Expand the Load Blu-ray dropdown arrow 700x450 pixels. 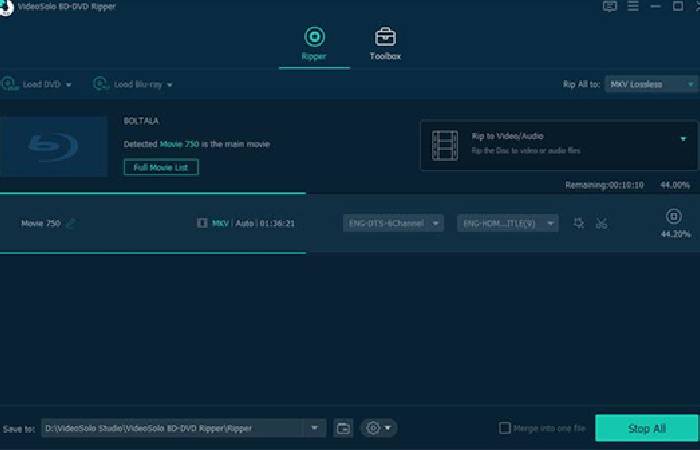pos(170,85)
